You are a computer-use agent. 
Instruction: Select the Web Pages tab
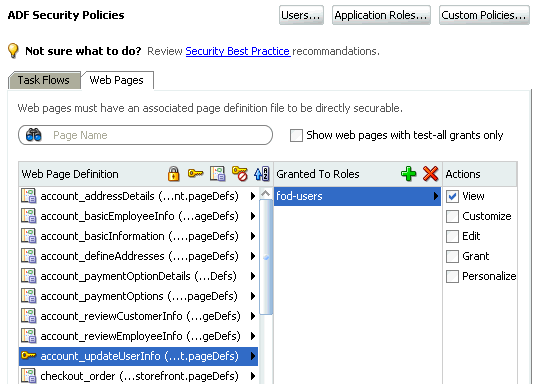117,80
